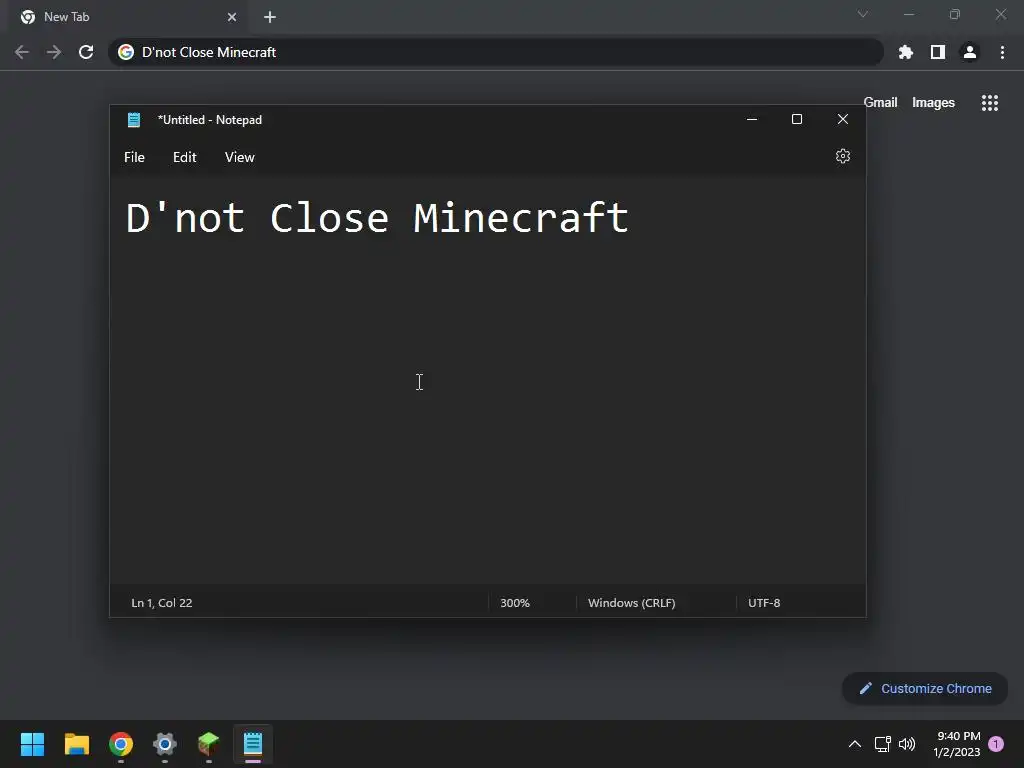
Task: Open the notification badge in system tray
Action: (x=996, y=744)
